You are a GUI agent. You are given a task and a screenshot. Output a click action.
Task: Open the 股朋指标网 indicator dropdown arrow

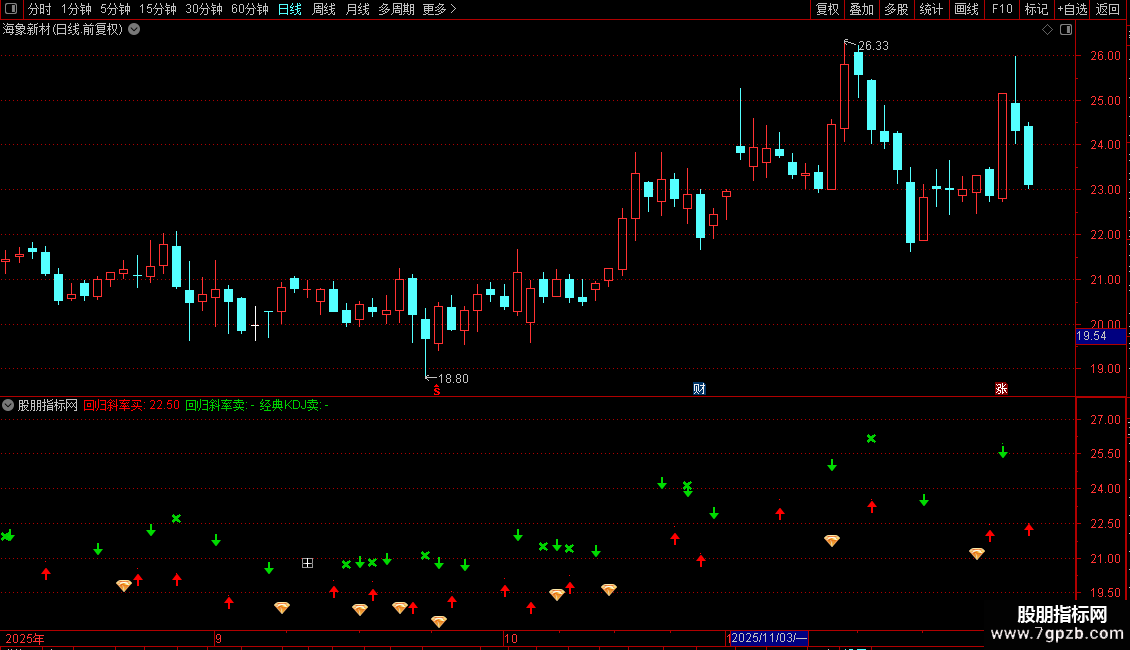click(x=8, y=405)
